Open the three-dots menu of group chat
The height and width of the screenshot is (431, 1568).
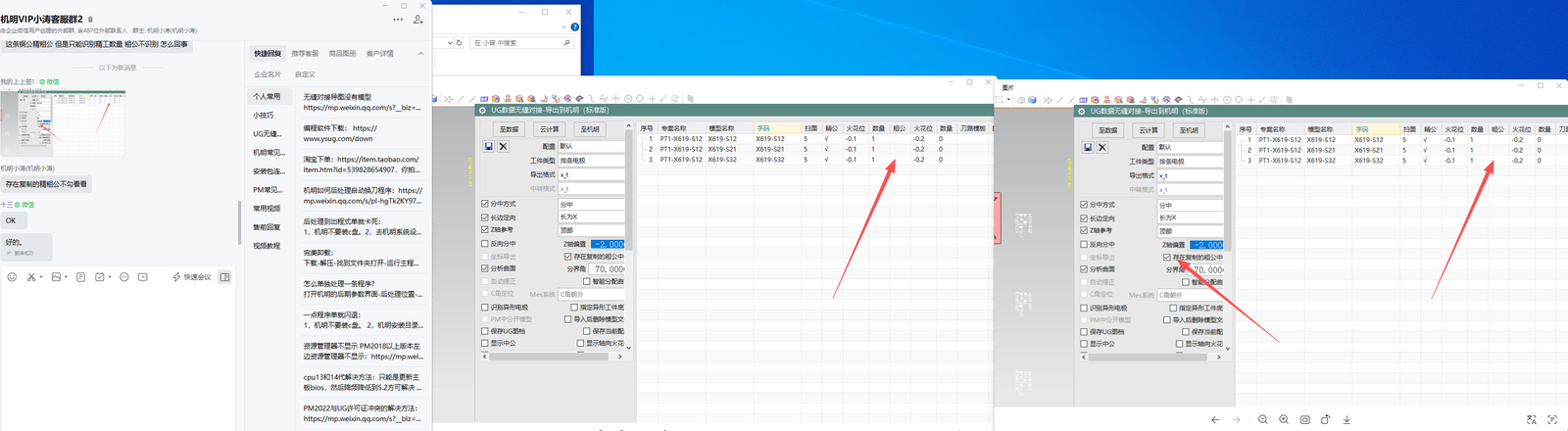[398, 19]
